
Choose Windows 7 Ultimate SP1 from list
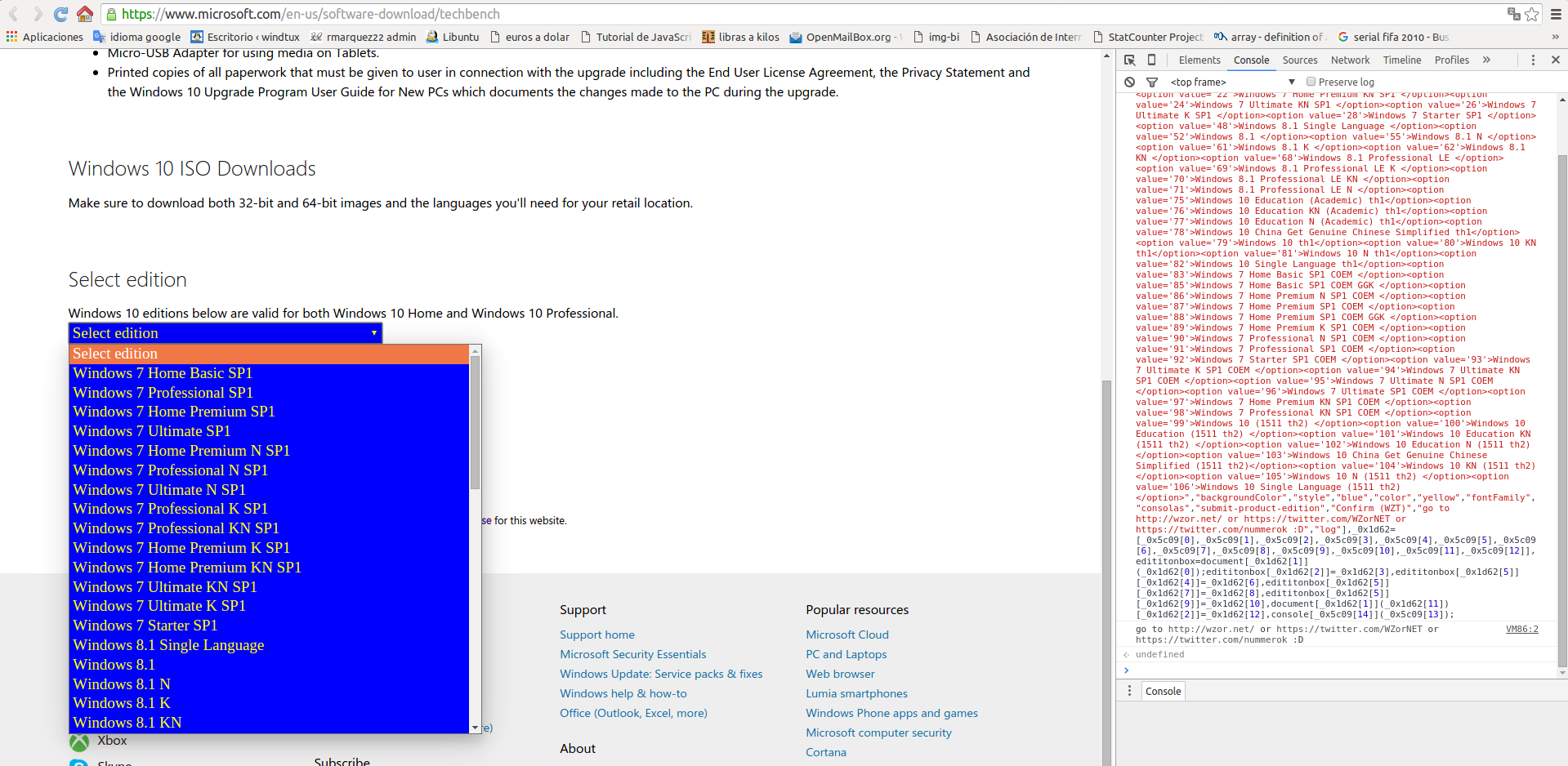click(152, 431)
